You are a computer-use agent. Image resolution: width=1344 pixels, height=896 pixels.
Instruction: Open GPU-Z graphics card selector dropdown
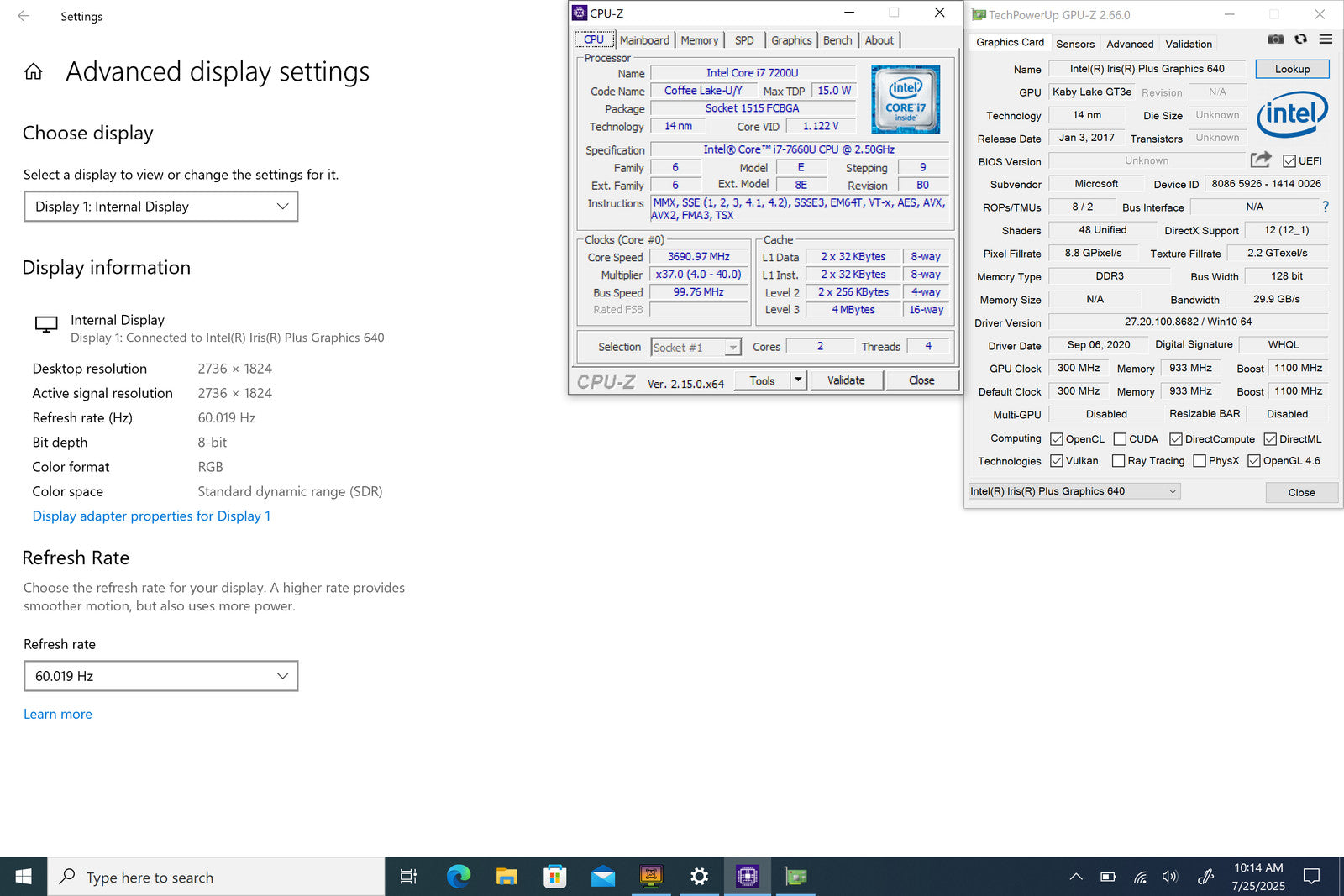tap(1074, 491)
